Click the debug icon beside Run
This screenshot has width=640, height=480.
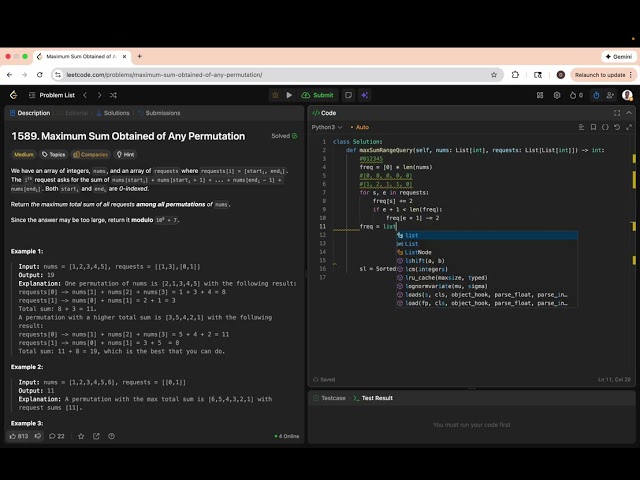click(x=275, y=95)
